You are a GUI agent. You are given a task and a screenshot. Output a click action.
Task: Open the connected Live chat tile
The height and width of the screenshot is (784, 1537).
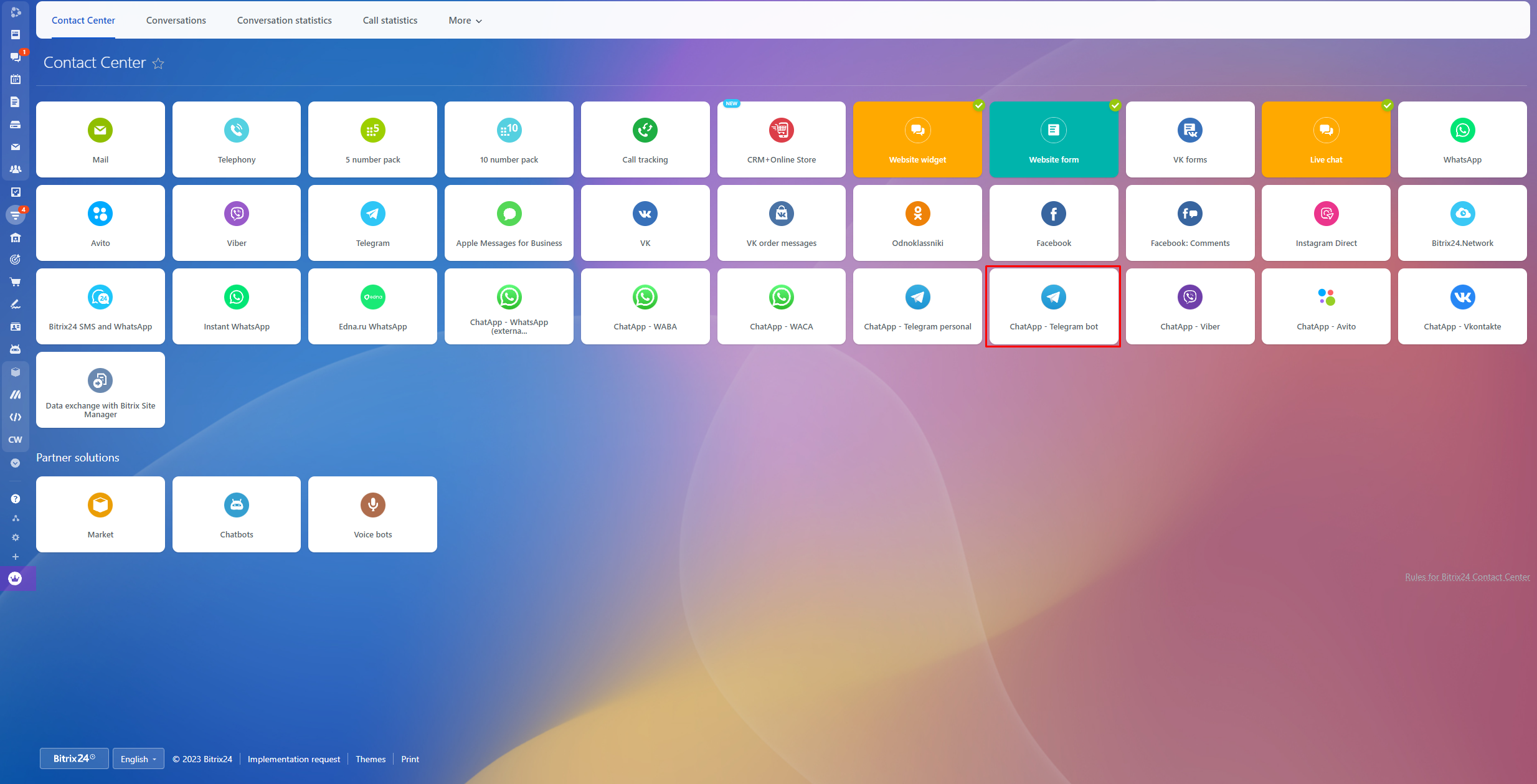1326,139
